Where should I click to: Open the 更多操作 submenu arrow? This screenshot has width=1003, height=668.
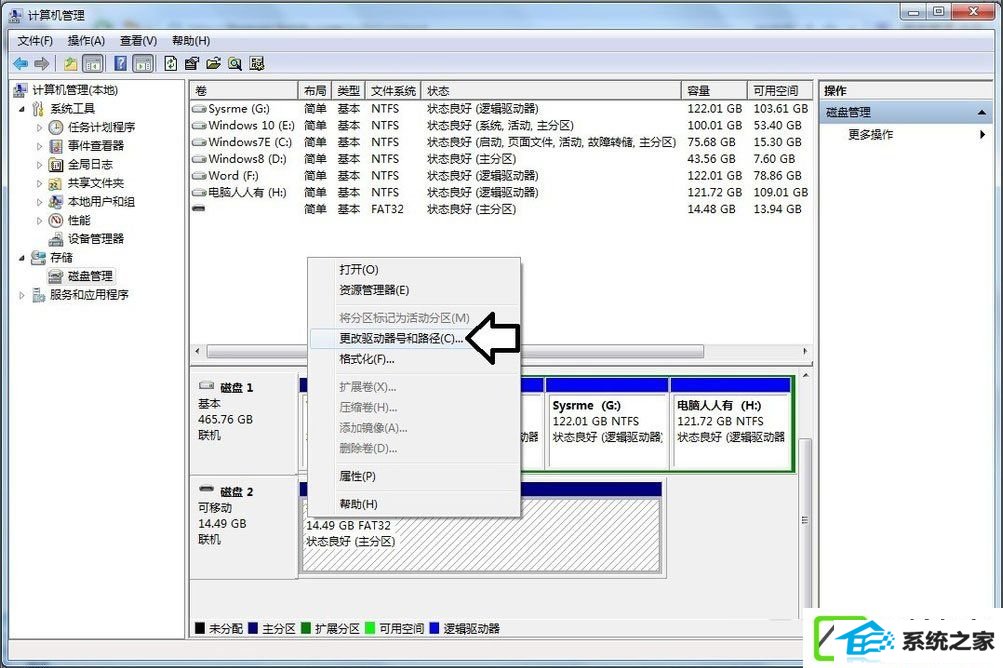click(x=983, y=134)
